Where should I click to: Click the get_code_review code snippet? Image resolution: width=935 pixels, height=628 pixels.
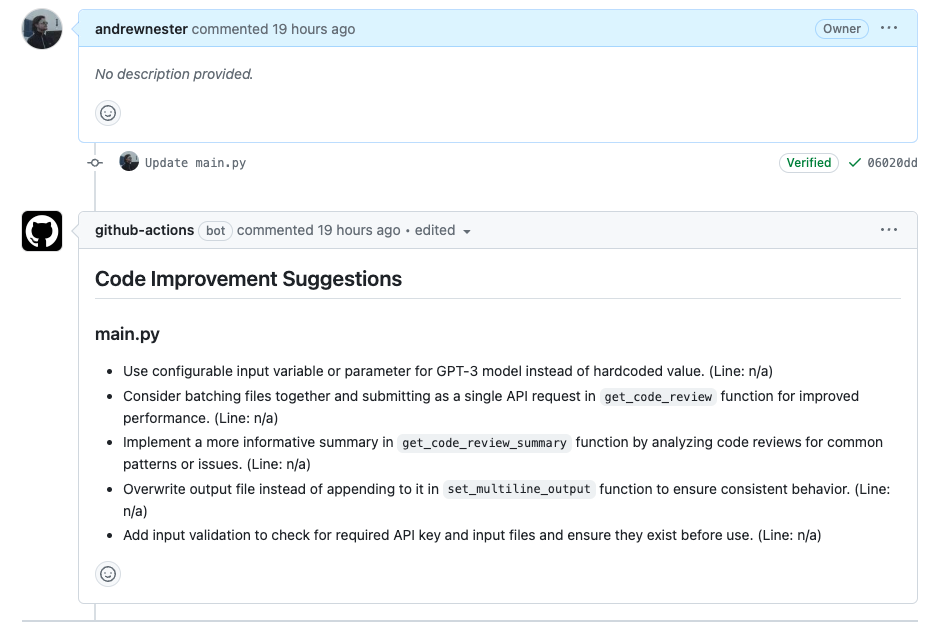658,396
